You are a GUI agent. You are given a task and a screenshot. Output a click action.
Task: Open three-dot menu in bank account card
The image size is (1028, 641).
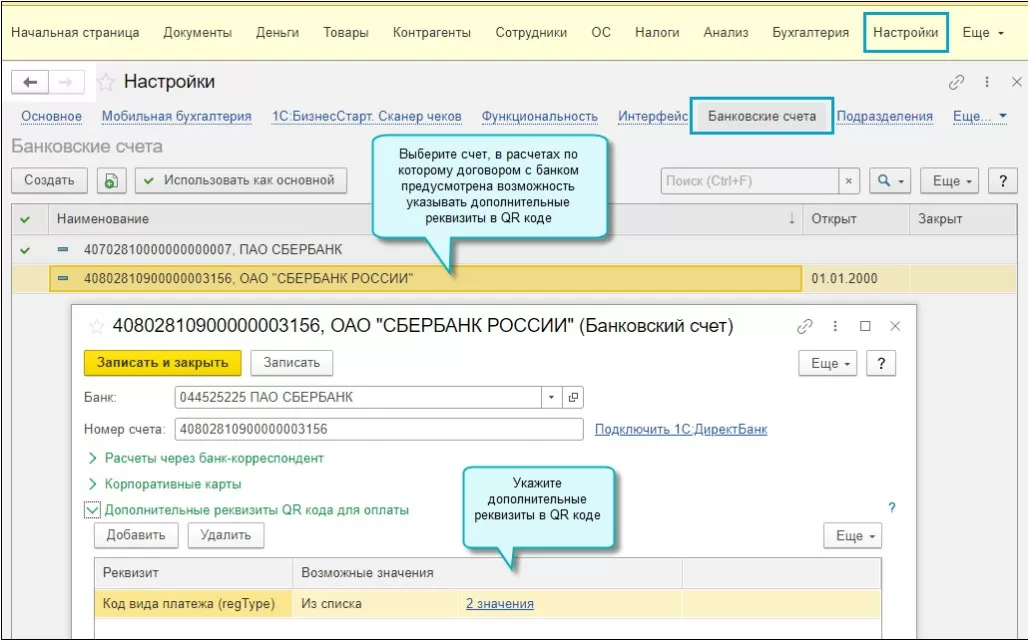835,326
